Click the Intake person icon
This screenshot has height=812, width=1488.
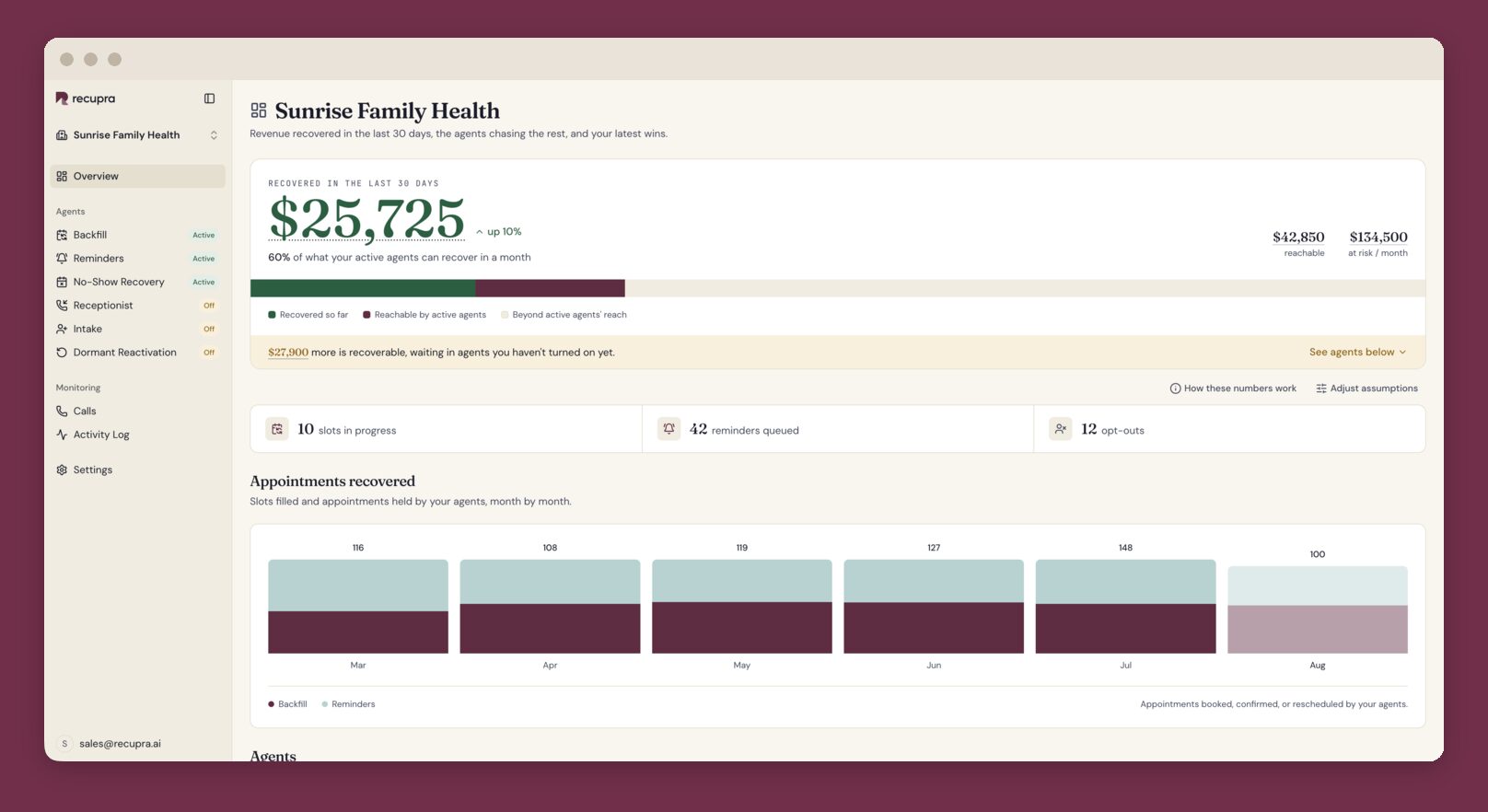pos(62,329)
